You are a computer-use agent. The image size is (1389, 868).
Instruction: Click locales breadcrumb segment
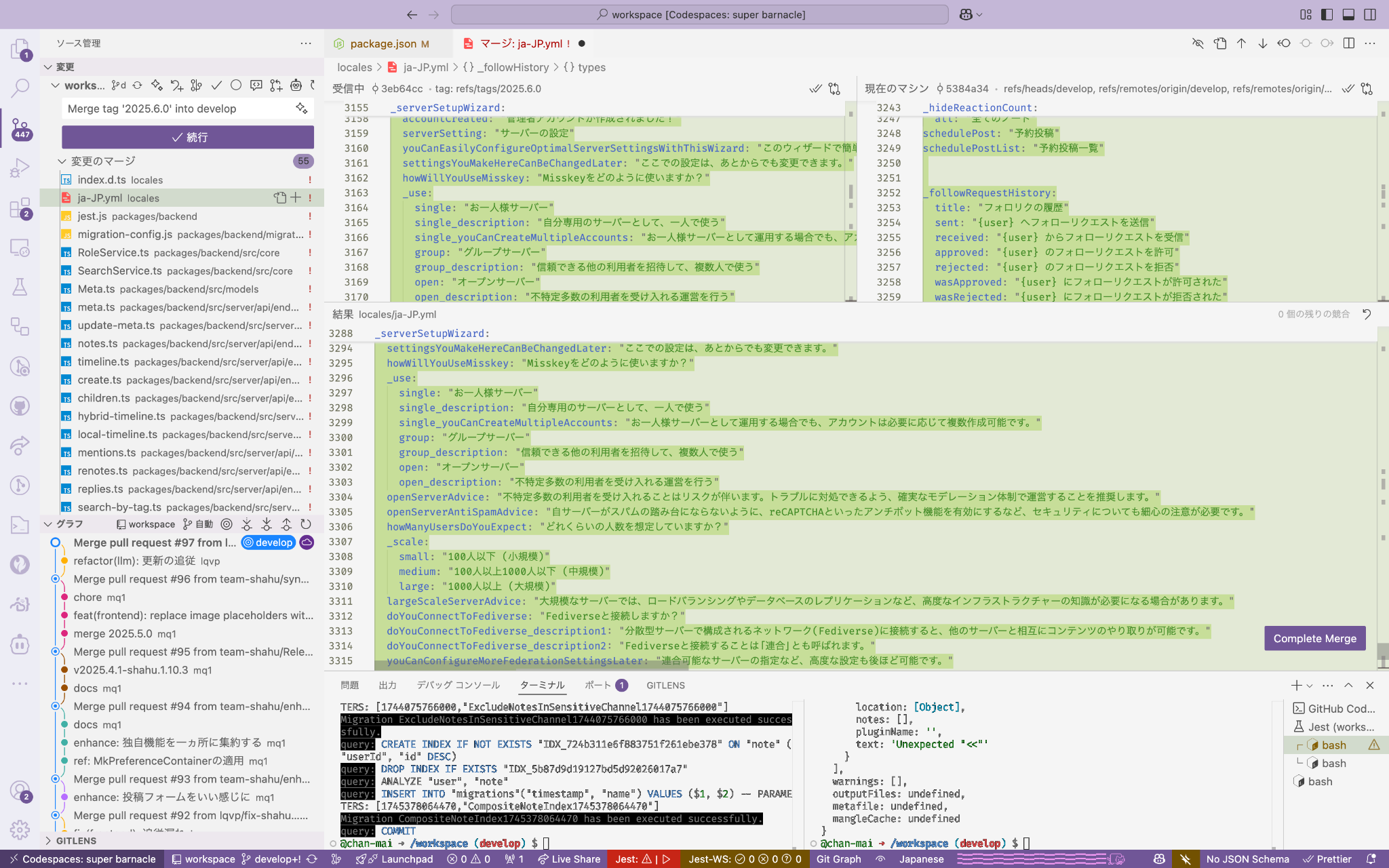tap(355, 67)
